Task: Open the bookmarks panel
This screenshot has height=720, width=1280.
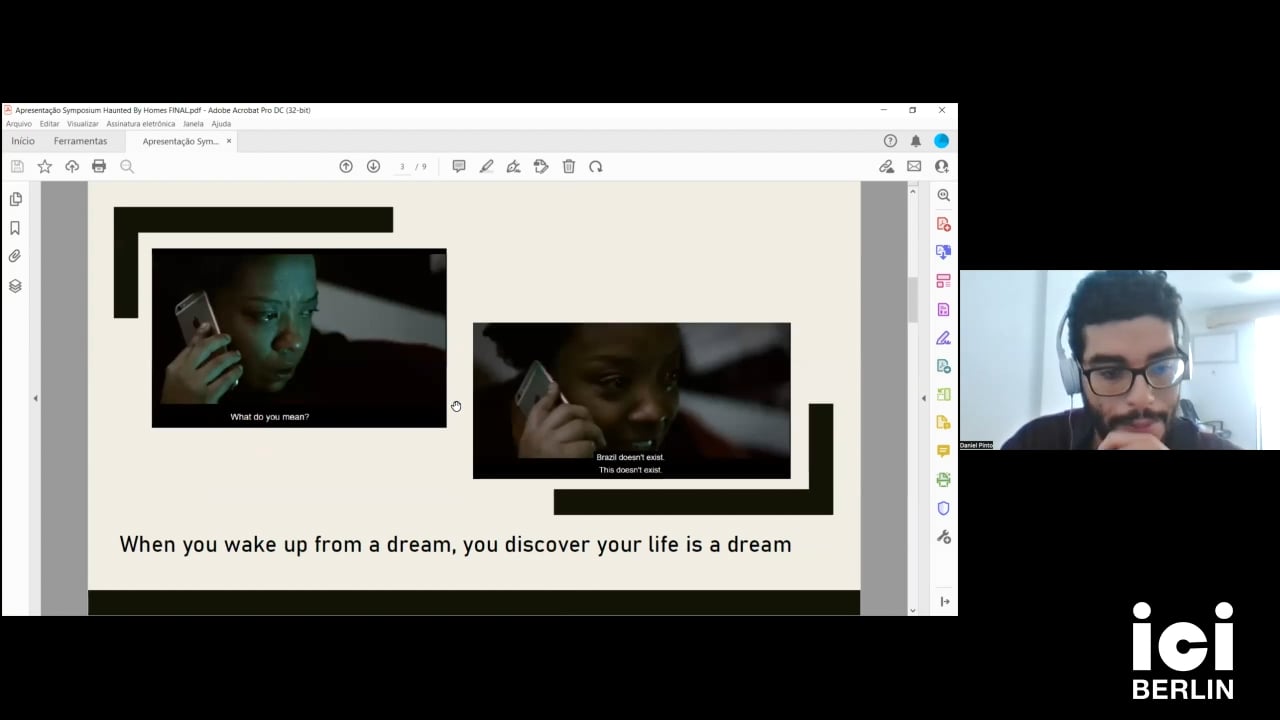Action: tap(15, 228)
